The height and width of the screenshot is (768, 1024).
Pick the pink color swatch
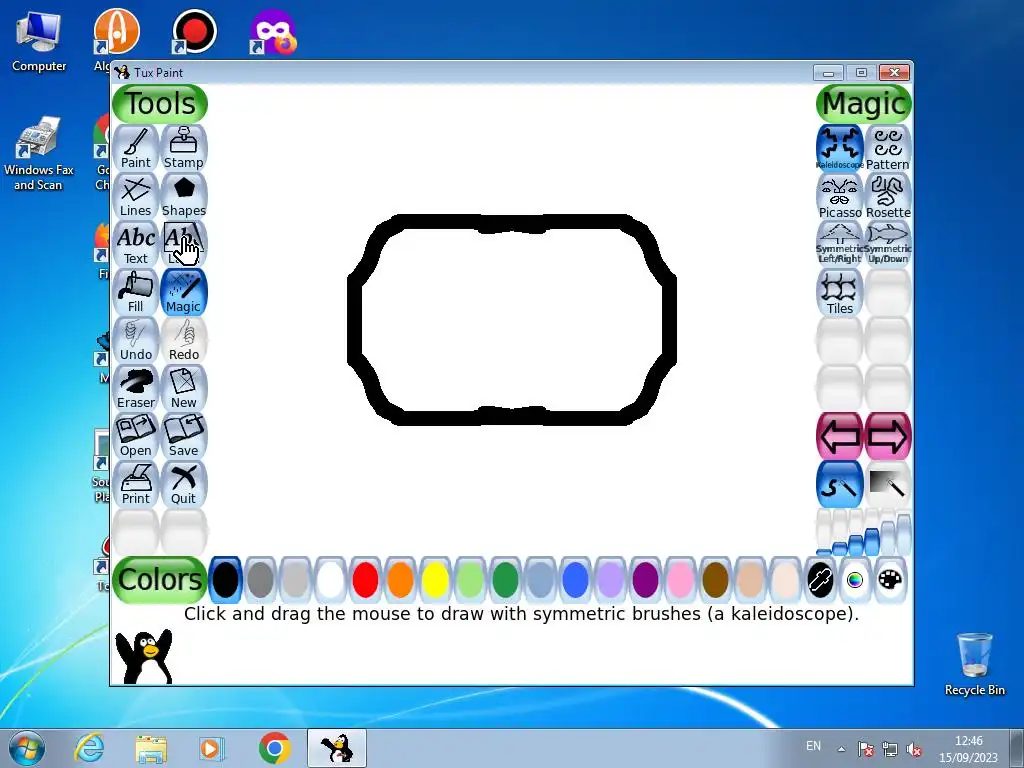680,580
